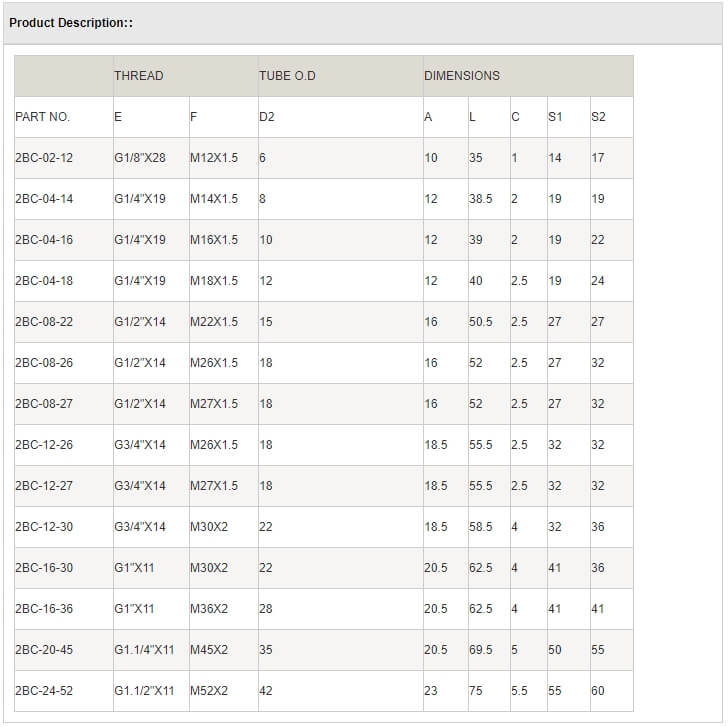Click the G1.1/4"X11 thread cell

[x=144, y=650]
